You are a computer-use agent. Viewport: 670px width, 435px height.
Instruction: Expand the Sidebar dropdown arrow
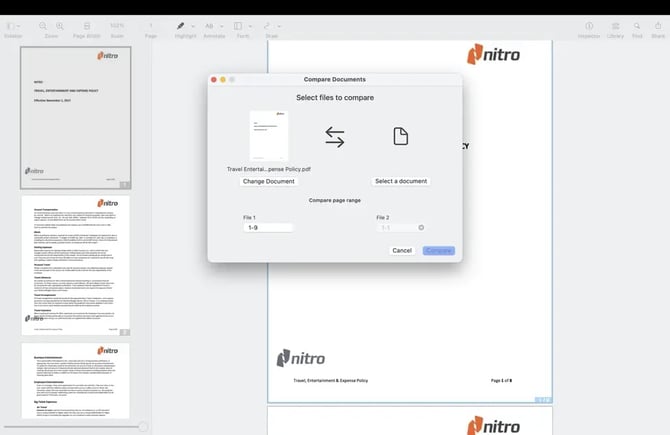pos(18,26)
